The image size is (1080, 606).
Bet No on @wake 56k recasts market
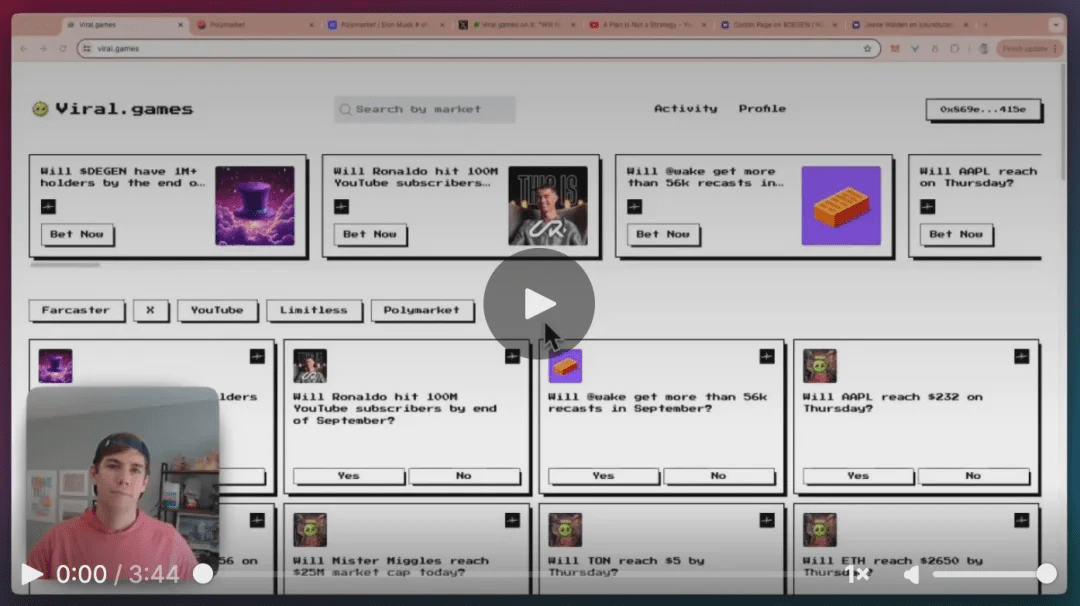718,476
